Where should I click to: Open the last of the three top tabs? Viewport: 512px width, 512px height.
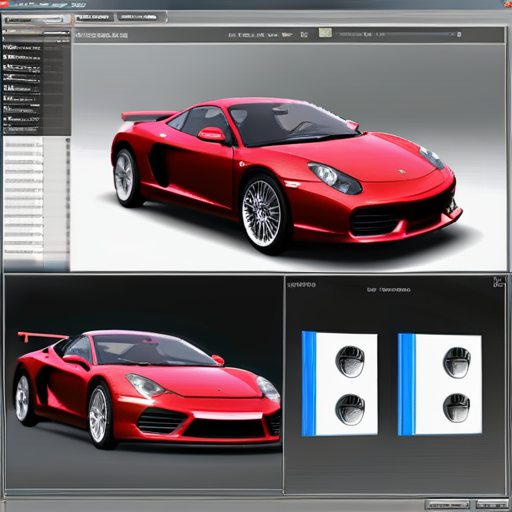coord(139,17)
